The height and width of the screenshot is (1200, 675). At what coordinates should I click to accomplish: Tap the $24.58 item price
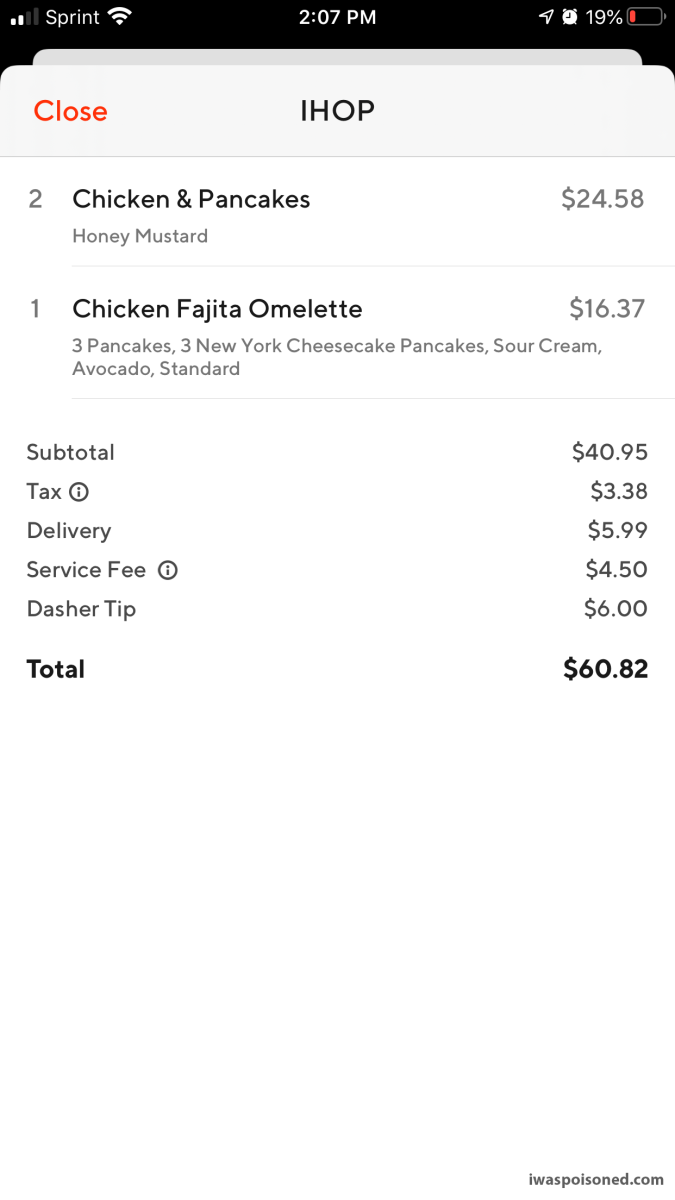click(x=602, y=199)
